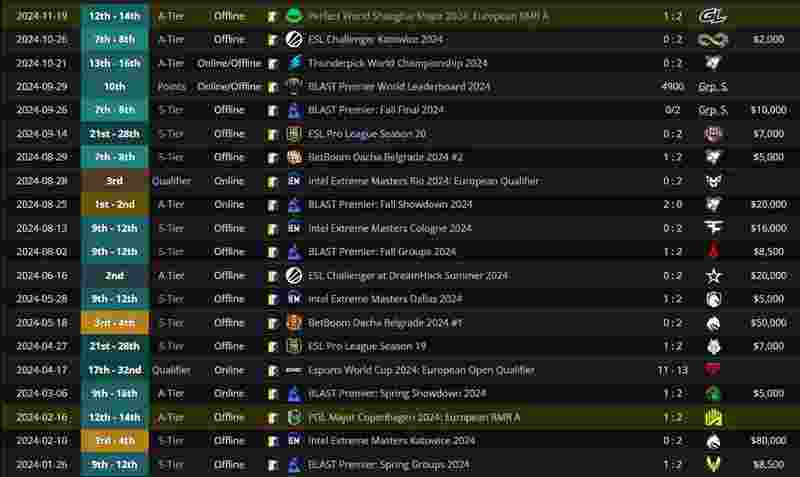Open BLAST Premier: Fall Showdown 2024 link
Viewport: 800px width, 477px height.
(390, 204)
